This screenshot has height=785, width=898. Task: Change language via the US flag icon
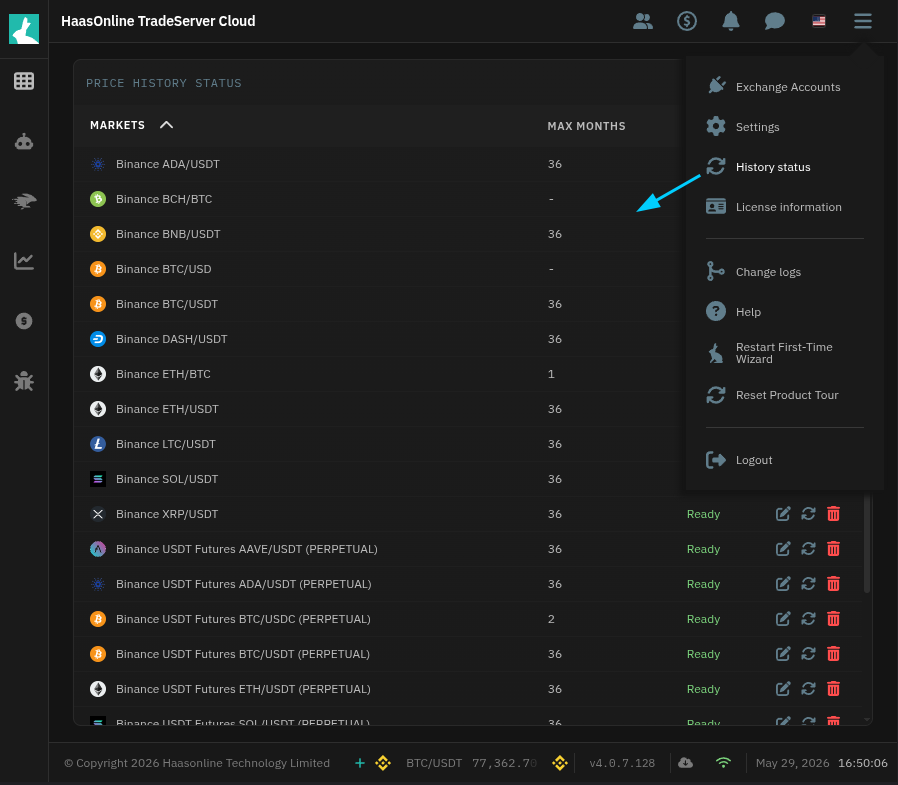point(818,21)
